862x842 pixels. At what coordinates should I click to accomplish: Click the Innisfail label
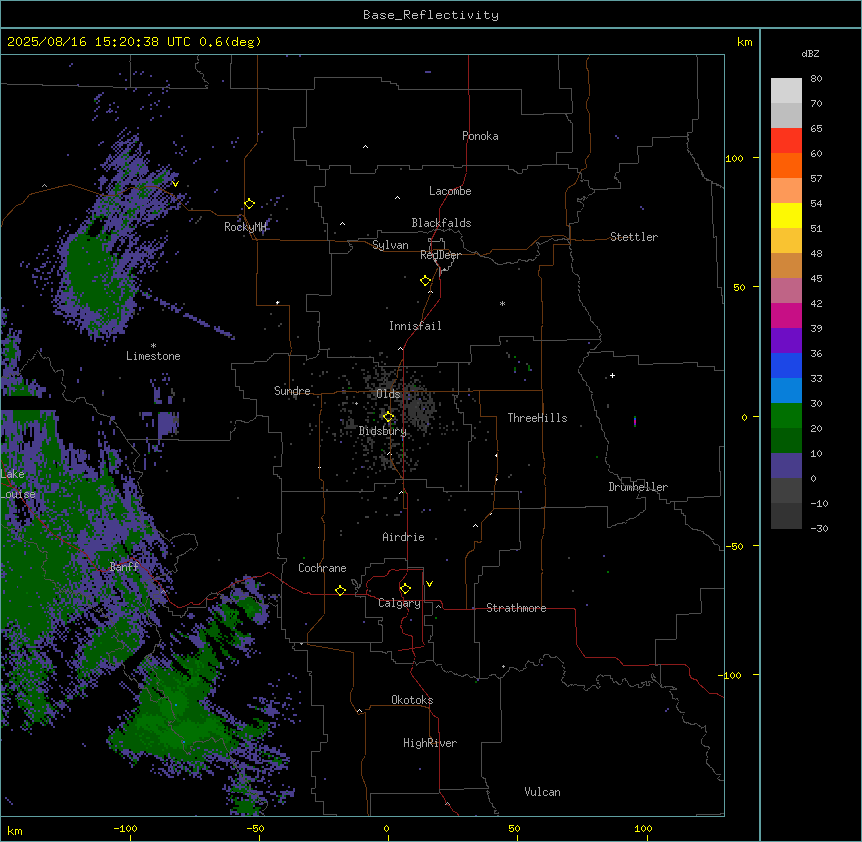pos(415,326)
